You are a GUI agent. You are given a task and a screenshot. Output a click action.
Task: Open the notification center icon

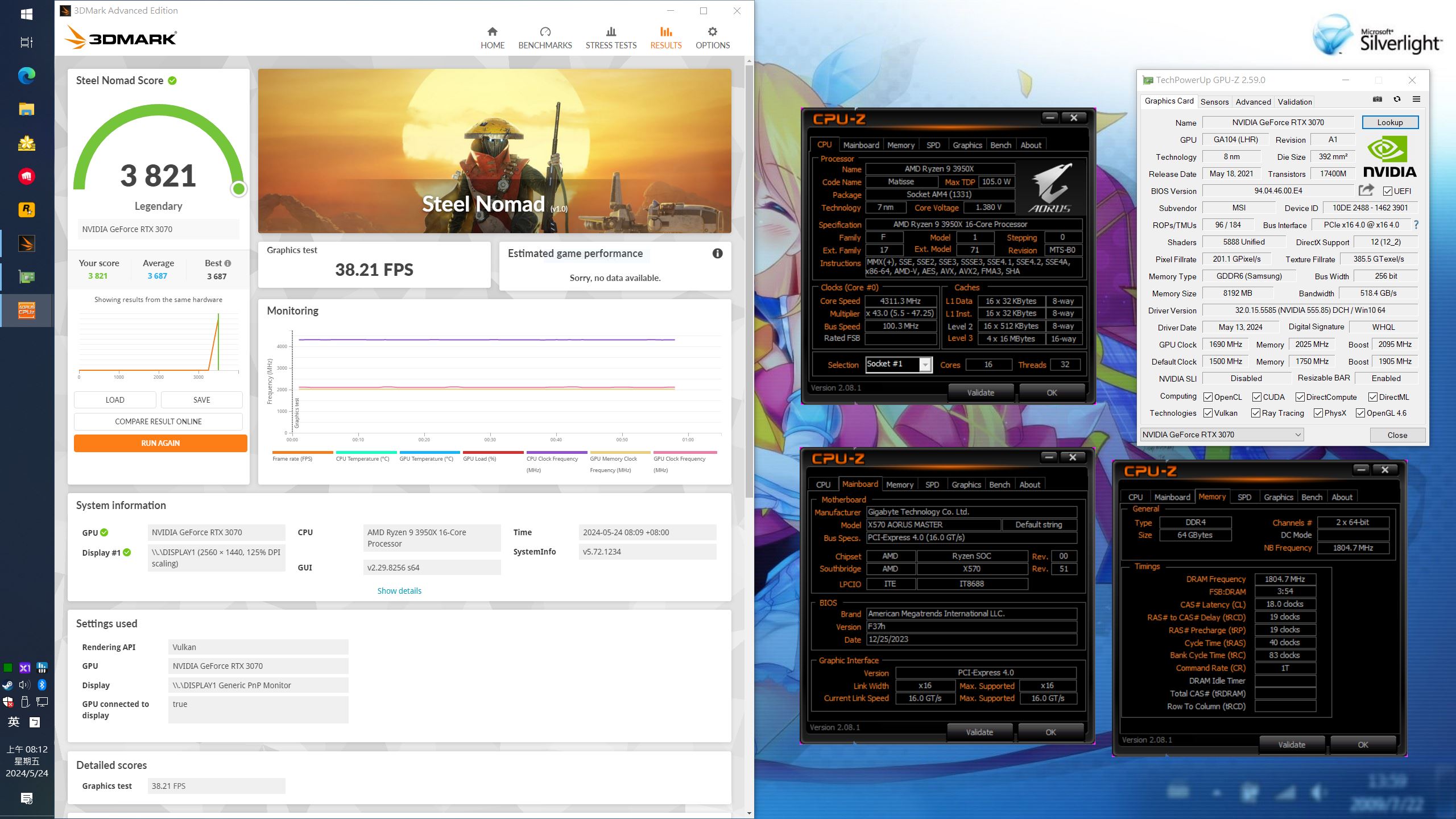tap(27, 799)
